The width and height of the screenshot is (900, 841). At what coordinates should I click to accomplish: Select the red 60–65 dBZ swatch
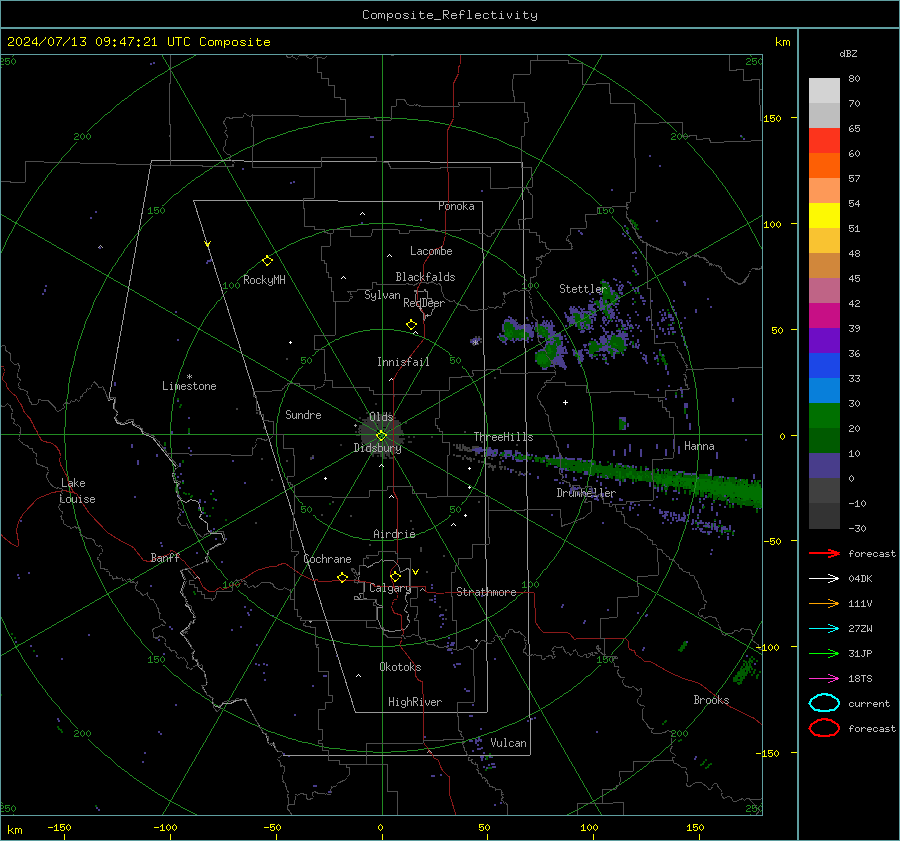(824, 141)
